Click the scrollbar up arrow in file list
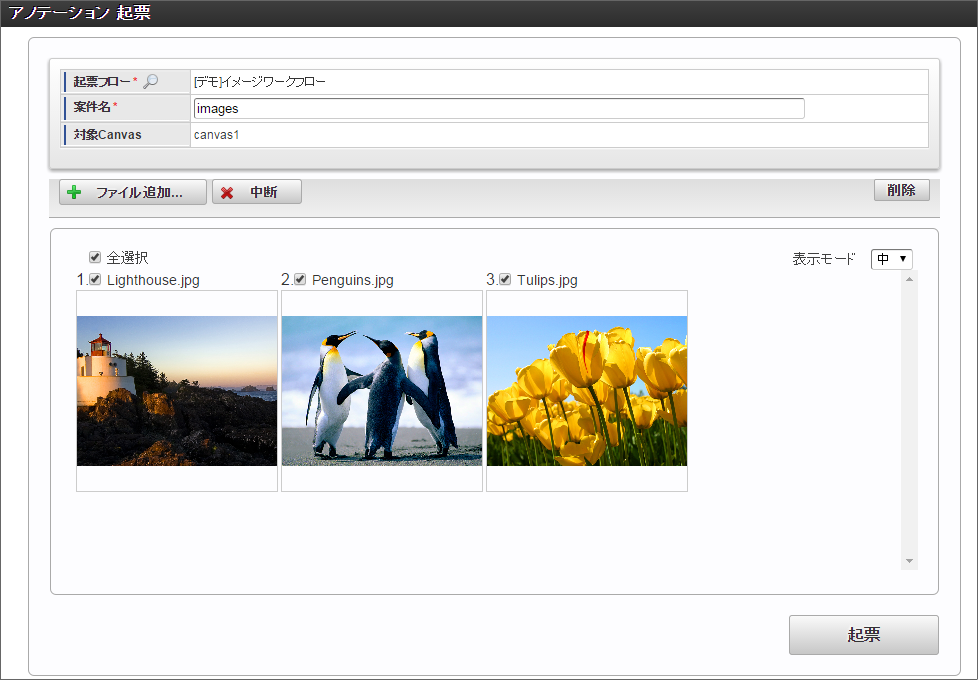 coord(909,279)
